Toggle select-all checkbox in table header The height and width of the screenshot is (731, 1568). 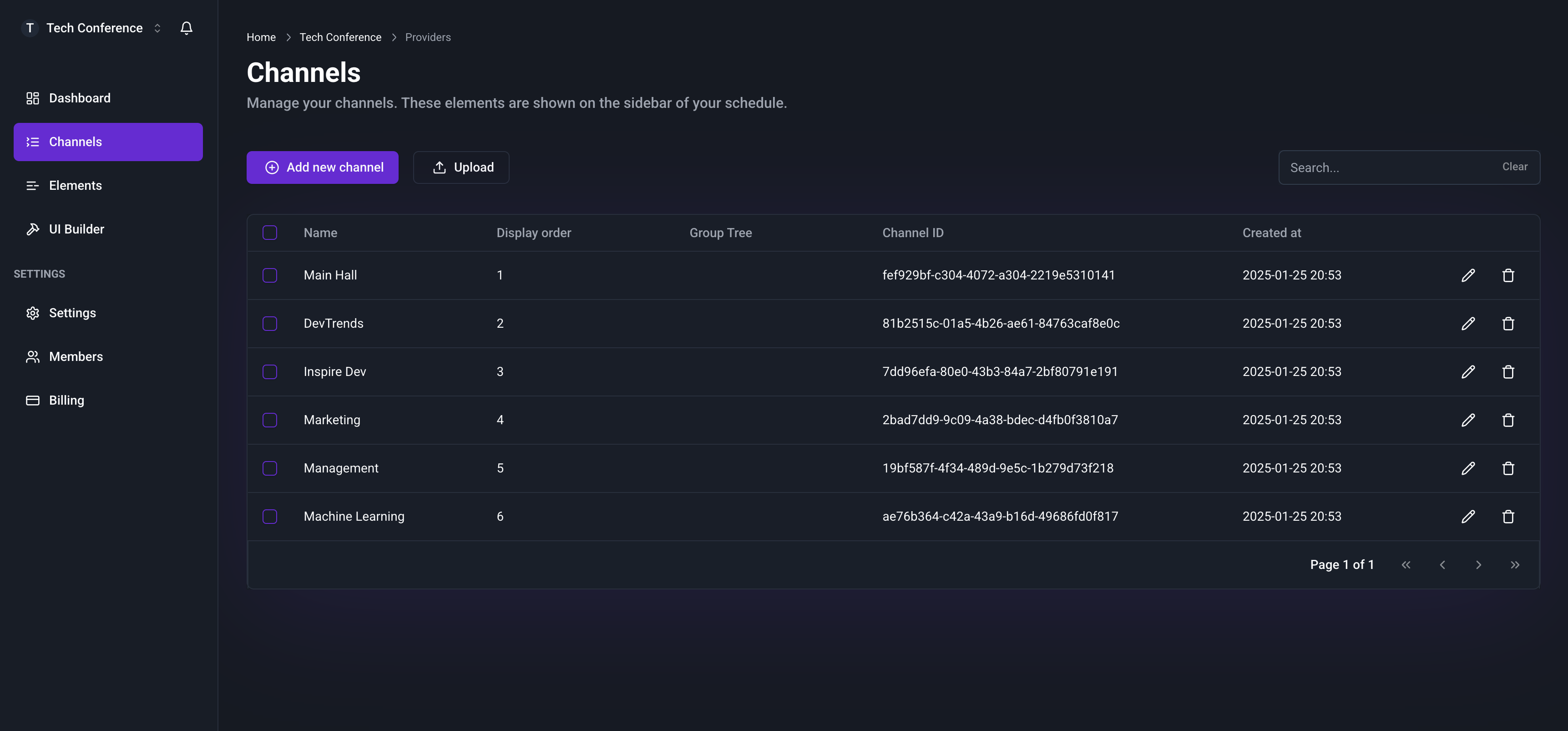coord(270,233)
